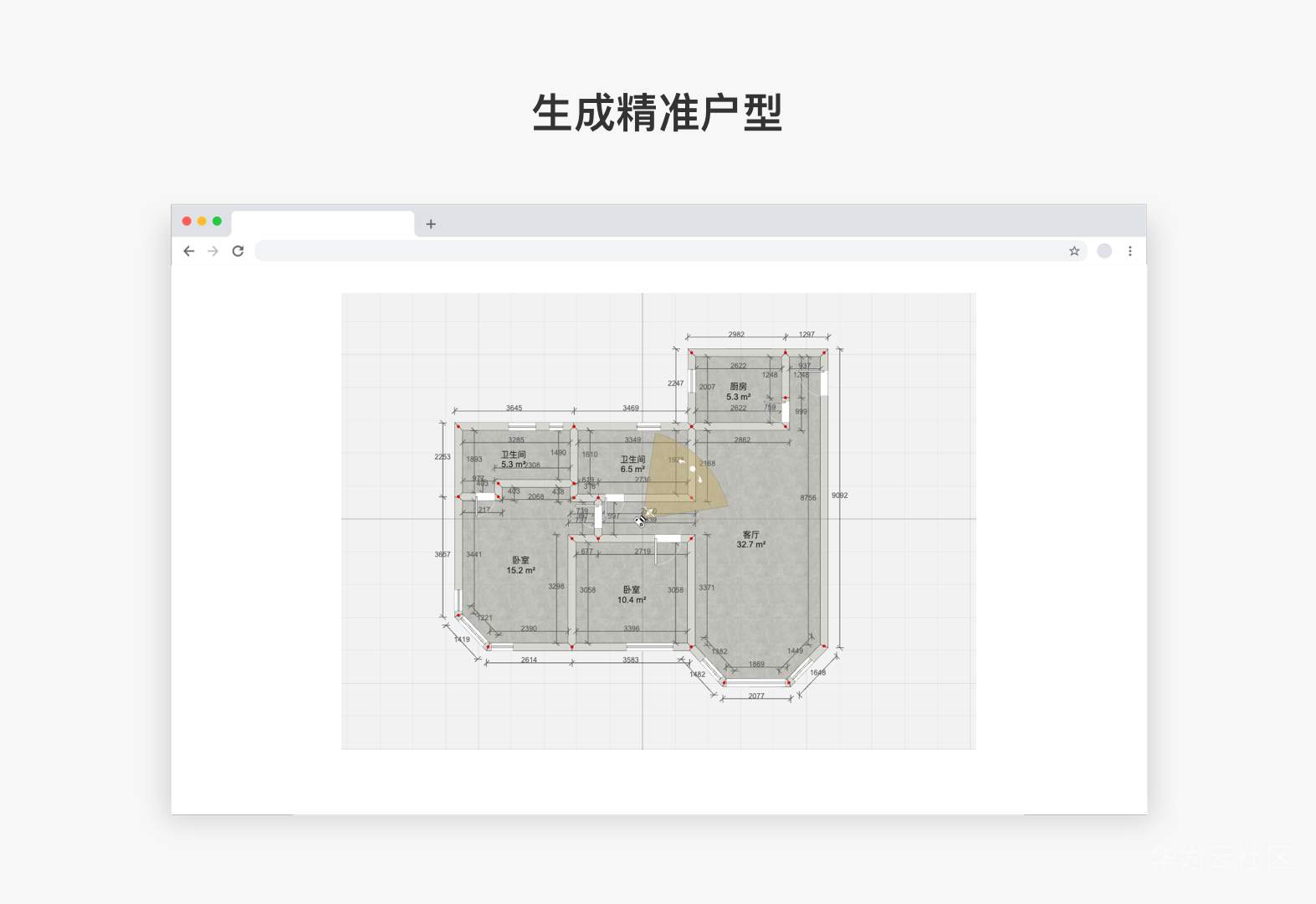Select the 卫生间 5.3 m² room label
The height and width of the screenshot is (904, 1316).
coord(514,459)
